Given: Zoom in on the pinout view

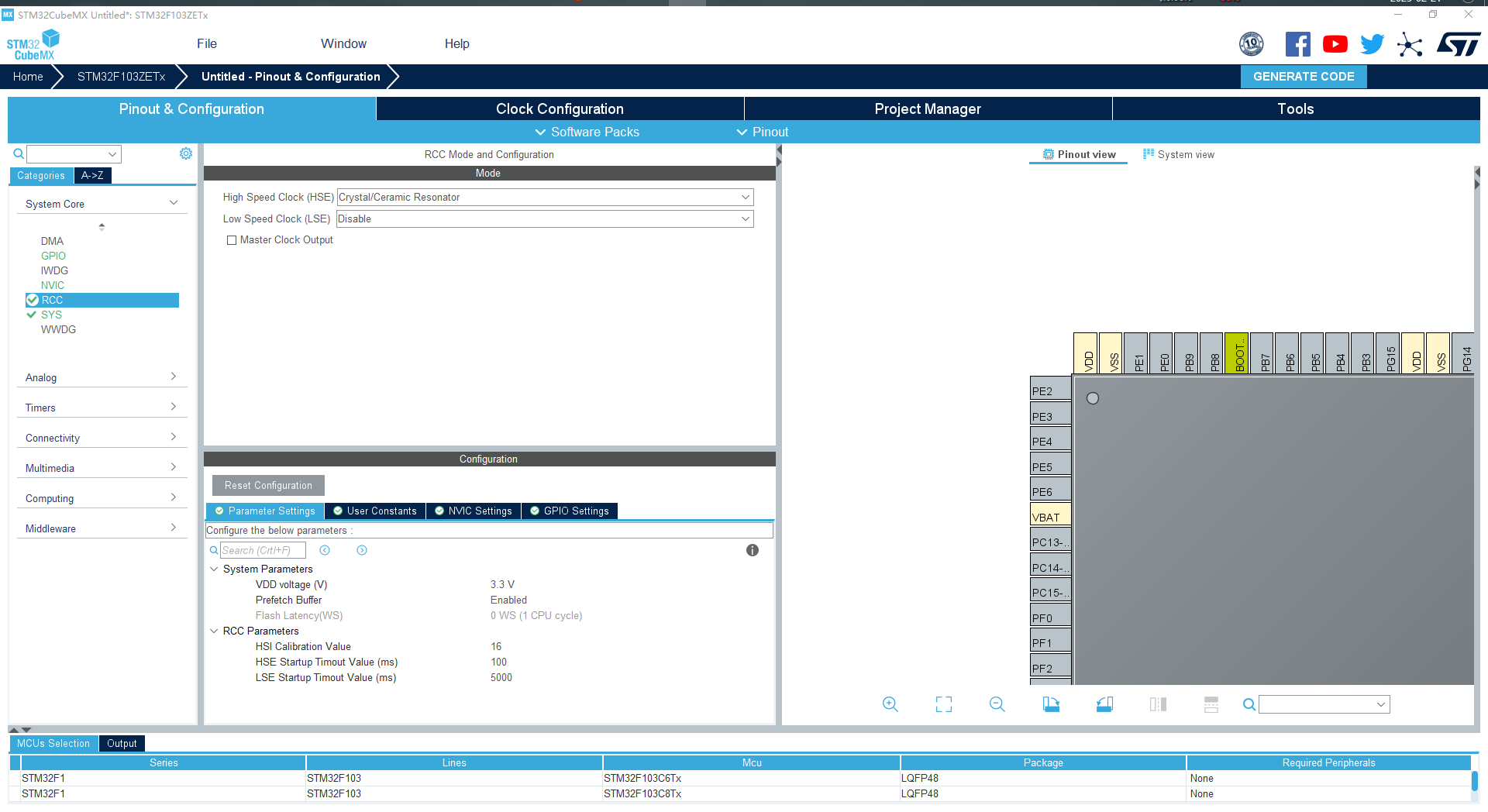Looking at the screenshot, I should (890, 704).
